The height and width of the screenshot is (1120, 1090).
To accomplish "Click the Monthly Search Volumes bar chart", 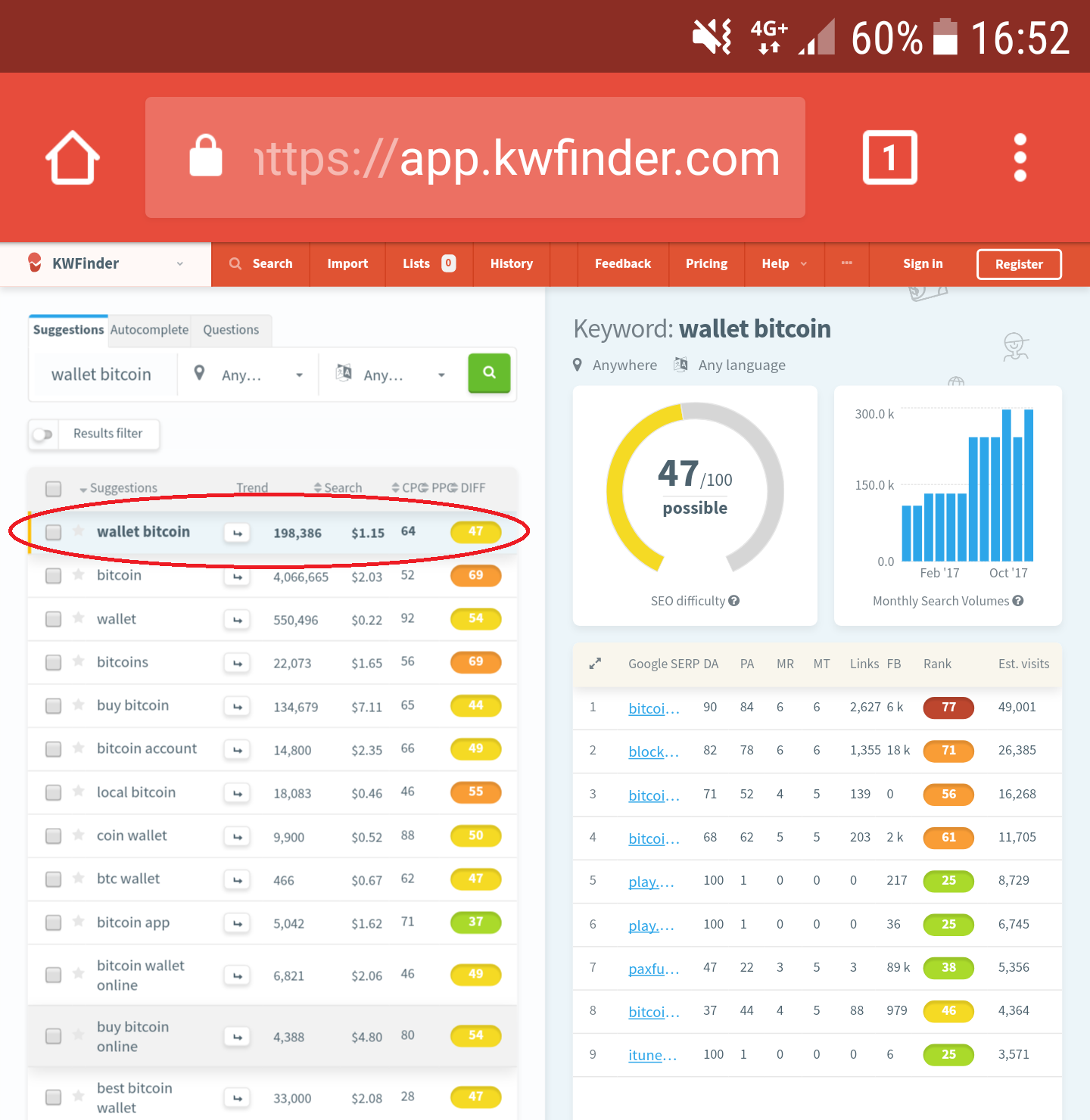I will click(x=967, y=484).
